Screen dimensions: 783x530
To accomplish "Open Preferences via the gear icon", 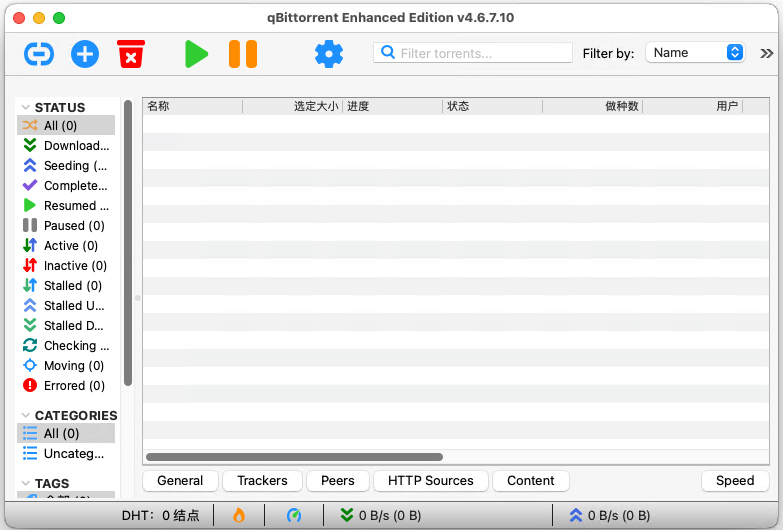I will coord(329,54).
